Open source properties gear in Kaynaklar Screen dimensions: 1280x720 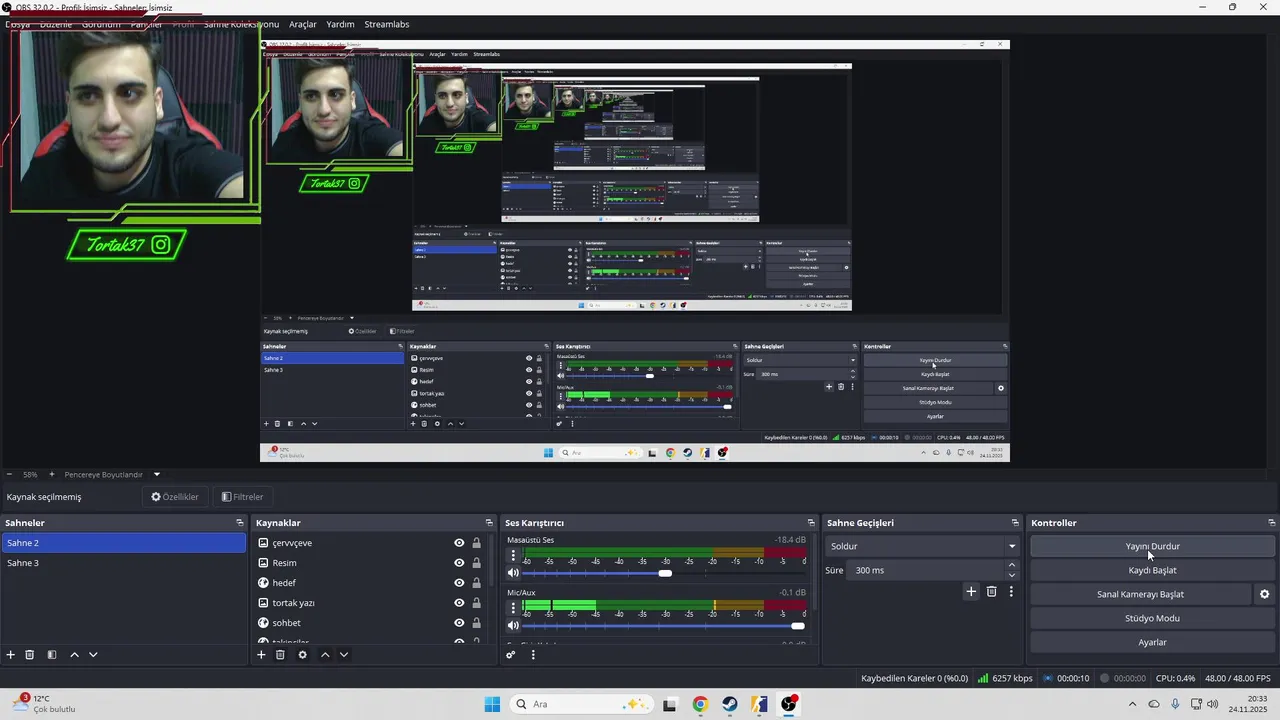303,655
